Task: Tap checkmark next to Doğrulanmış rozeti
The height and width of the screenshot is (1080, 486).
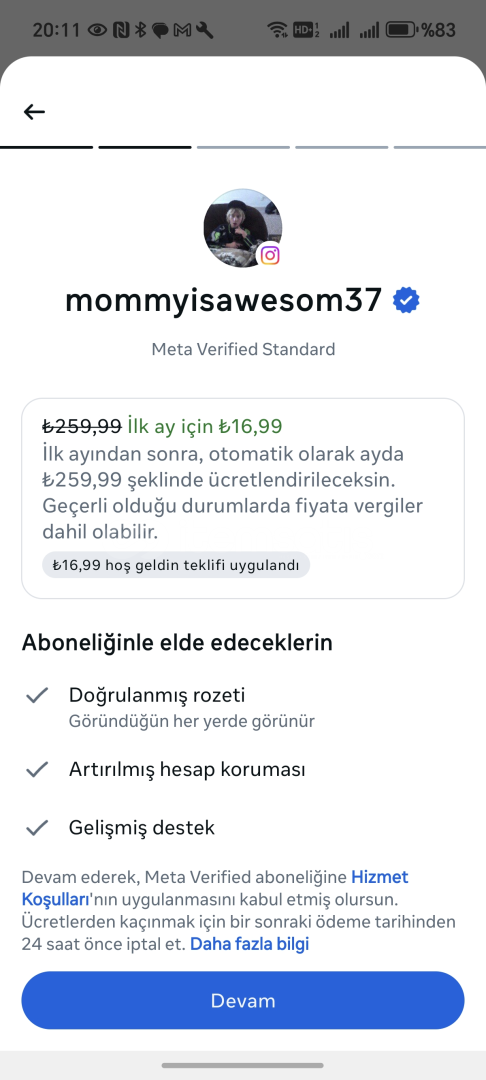Action: click(36, 695)
